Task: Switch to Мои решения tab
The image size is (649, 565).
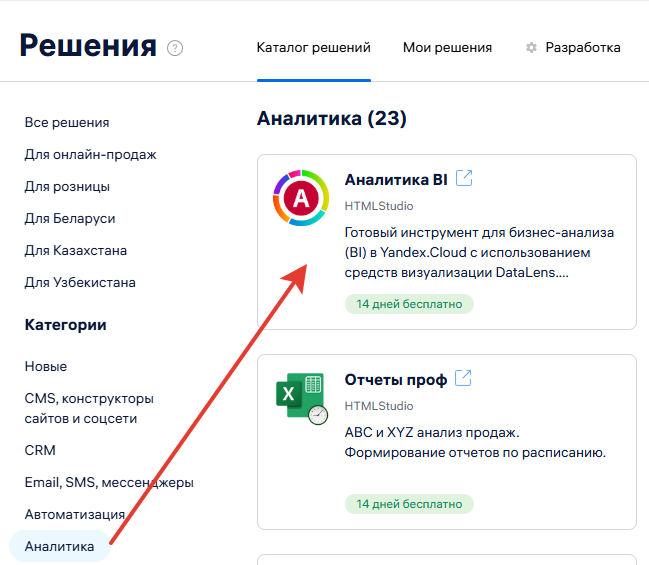Action: (447, 48)
